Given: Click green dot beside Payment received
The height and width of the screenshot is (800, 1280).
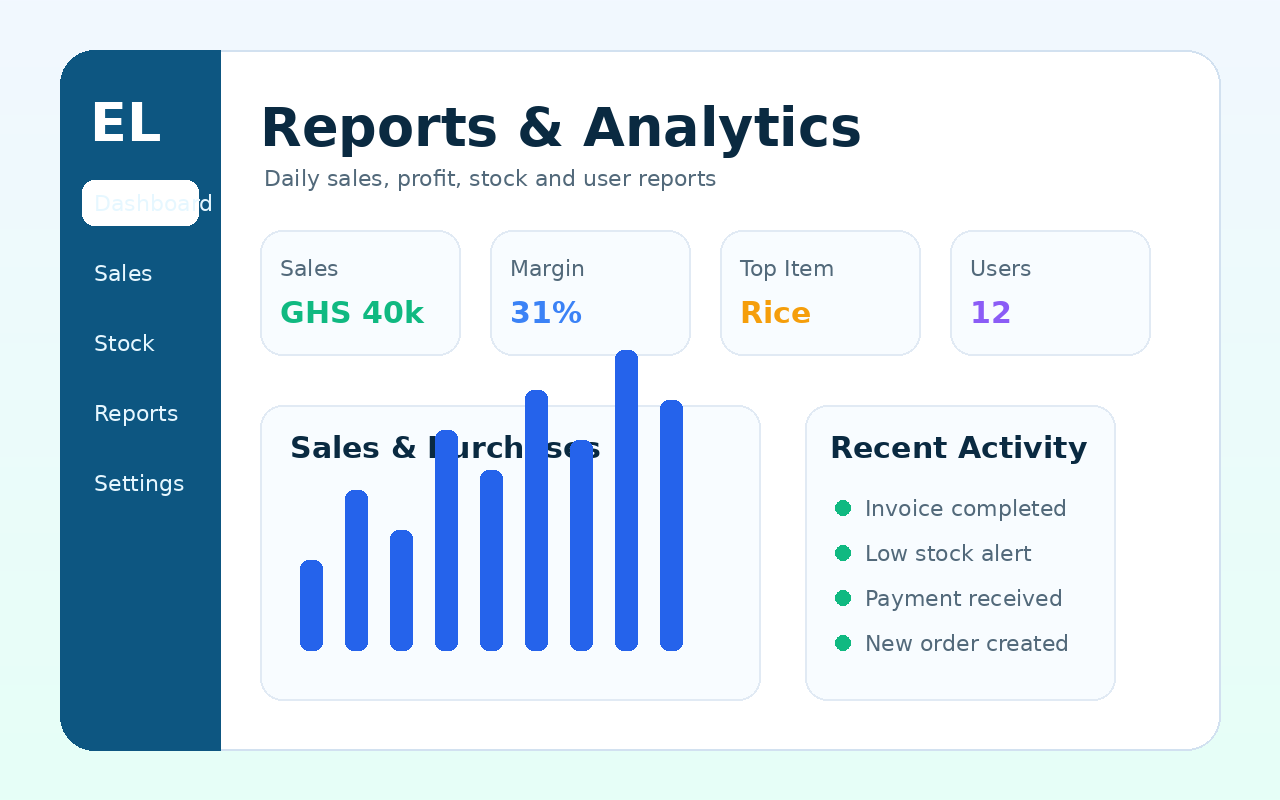Looking at the screenshot, I should (843, 598).
